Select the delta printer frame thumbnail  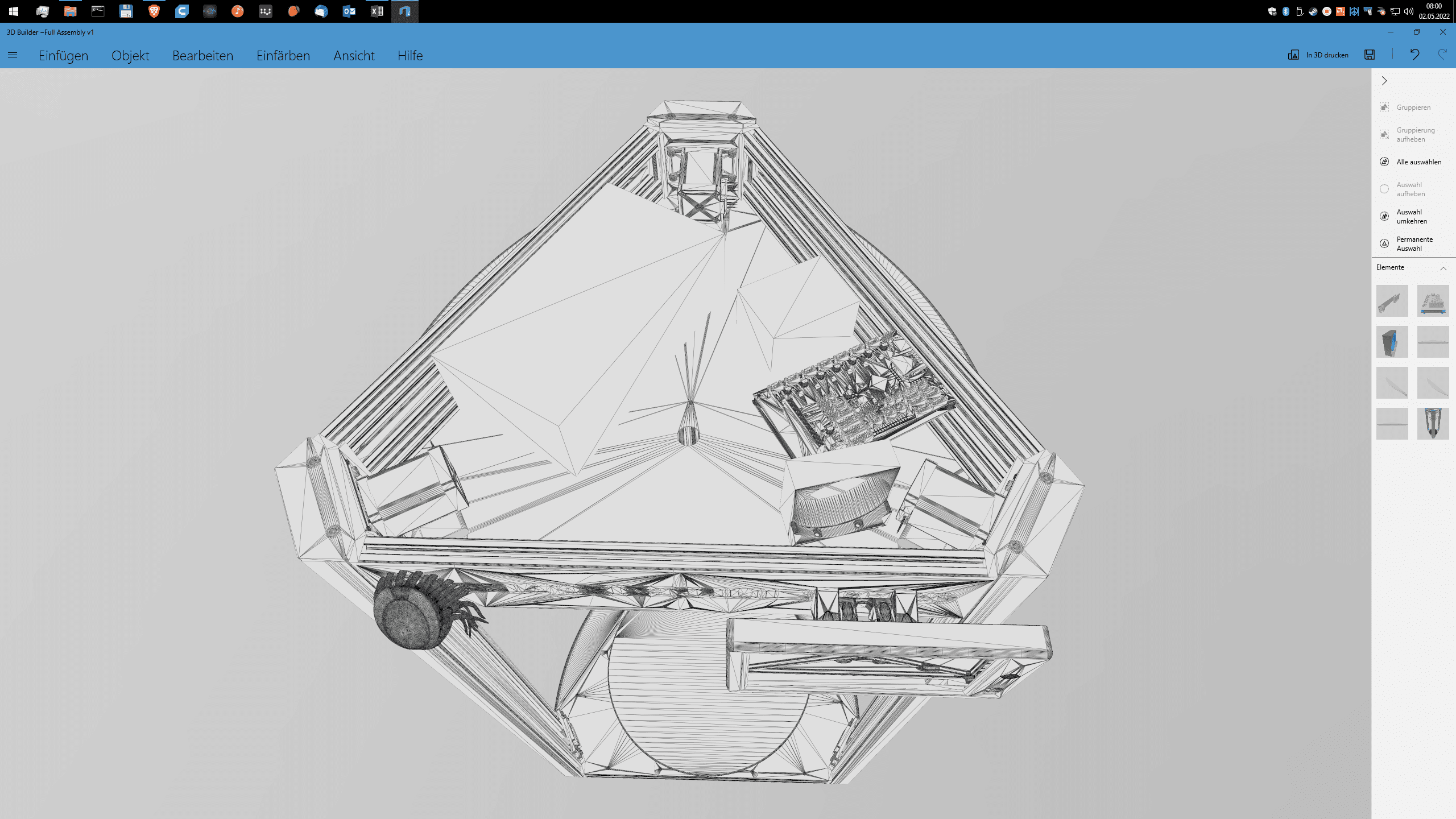[x=1433, y=424]
